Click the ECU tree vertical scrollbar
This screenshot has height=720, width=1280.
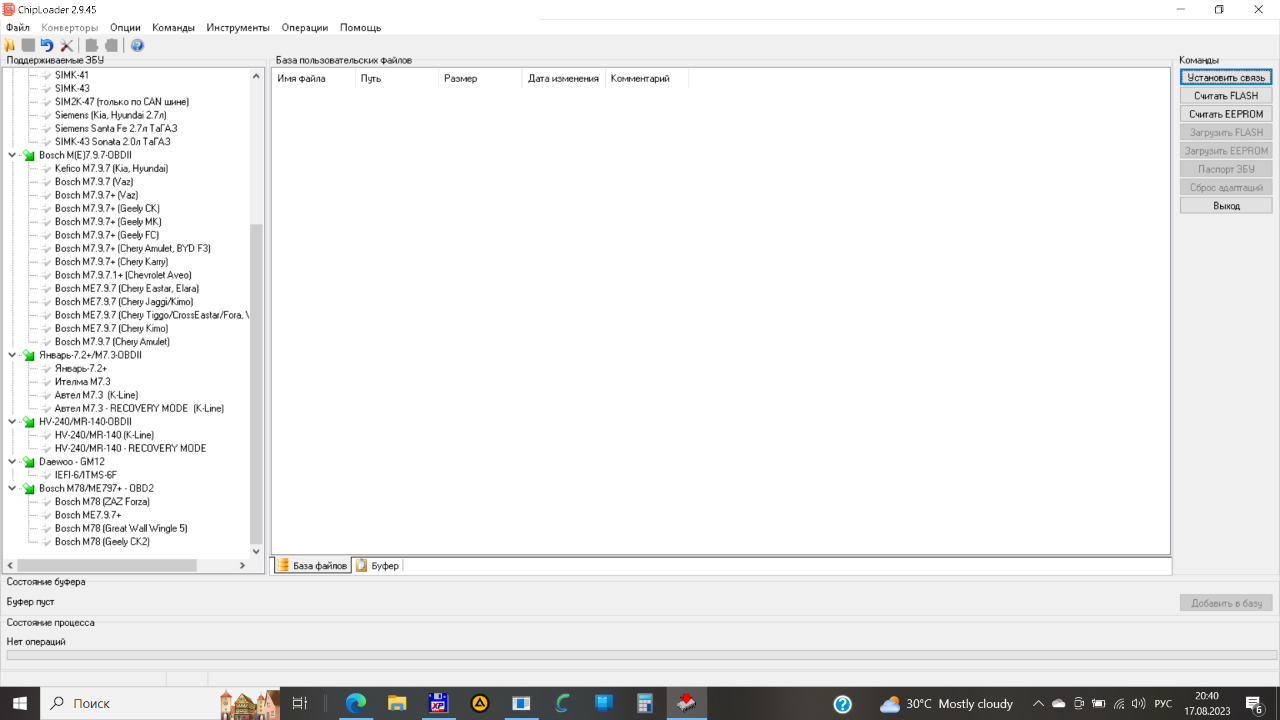pos(256,380)
